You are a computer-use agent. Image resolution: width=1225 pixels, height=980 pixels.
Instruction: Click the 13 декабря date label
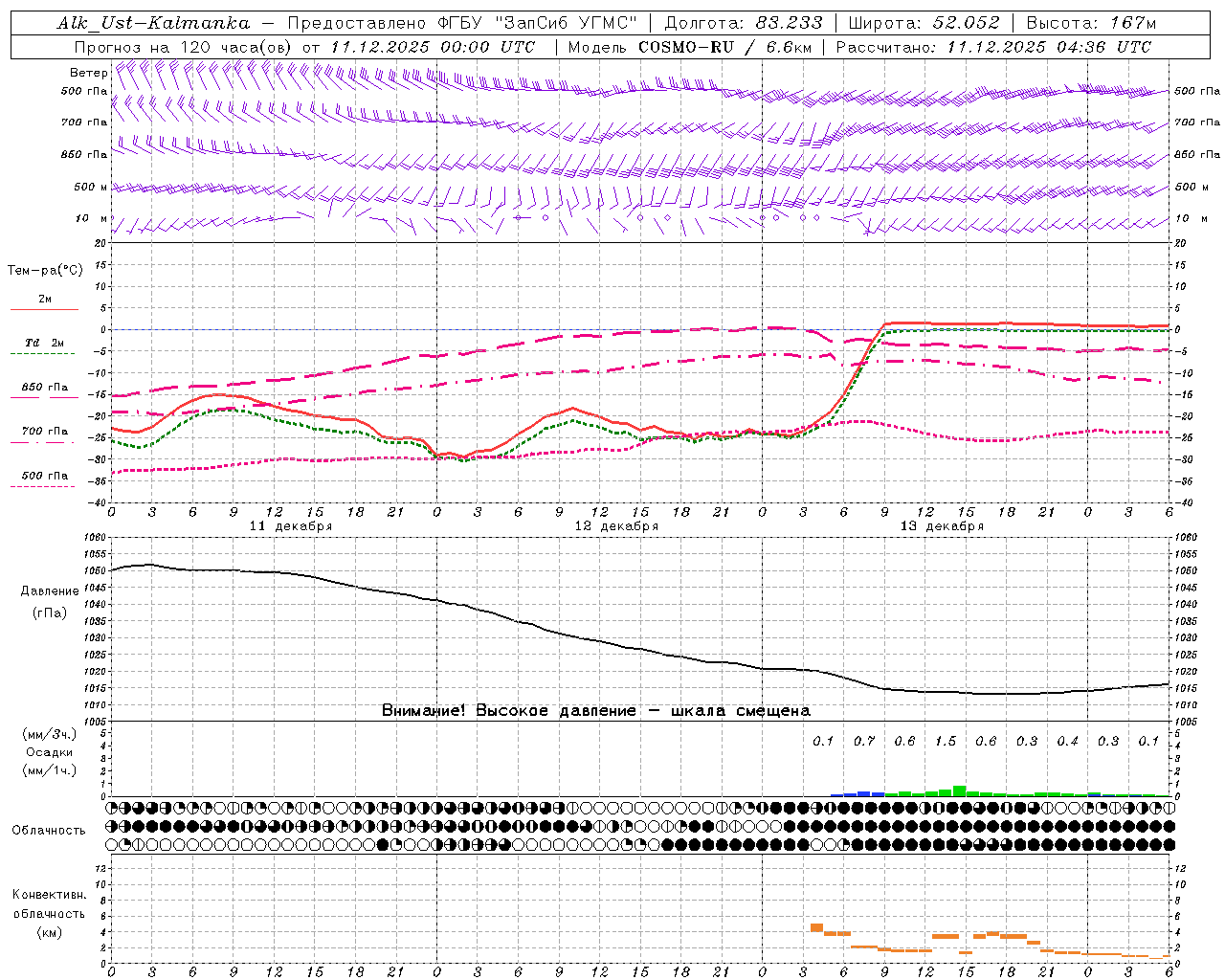[x=942, y=526]
